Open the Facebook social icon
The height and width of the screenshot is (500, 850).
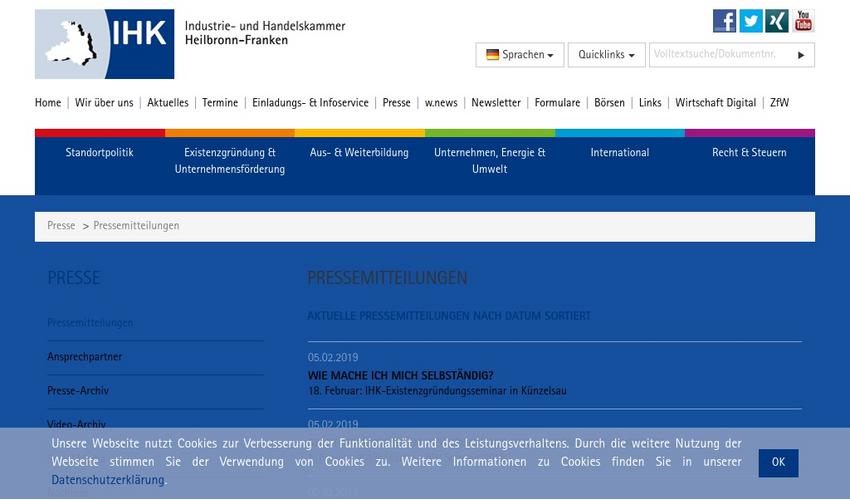point(724,21)
